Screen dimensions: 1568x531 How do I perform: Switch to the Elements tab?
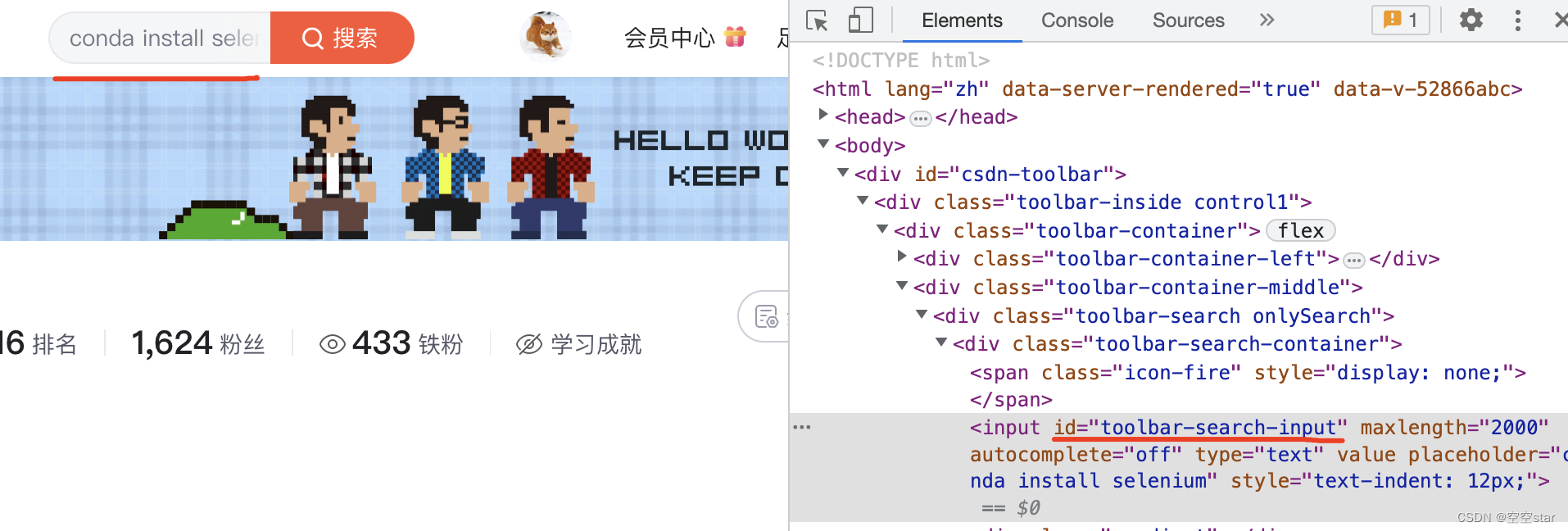962,20
